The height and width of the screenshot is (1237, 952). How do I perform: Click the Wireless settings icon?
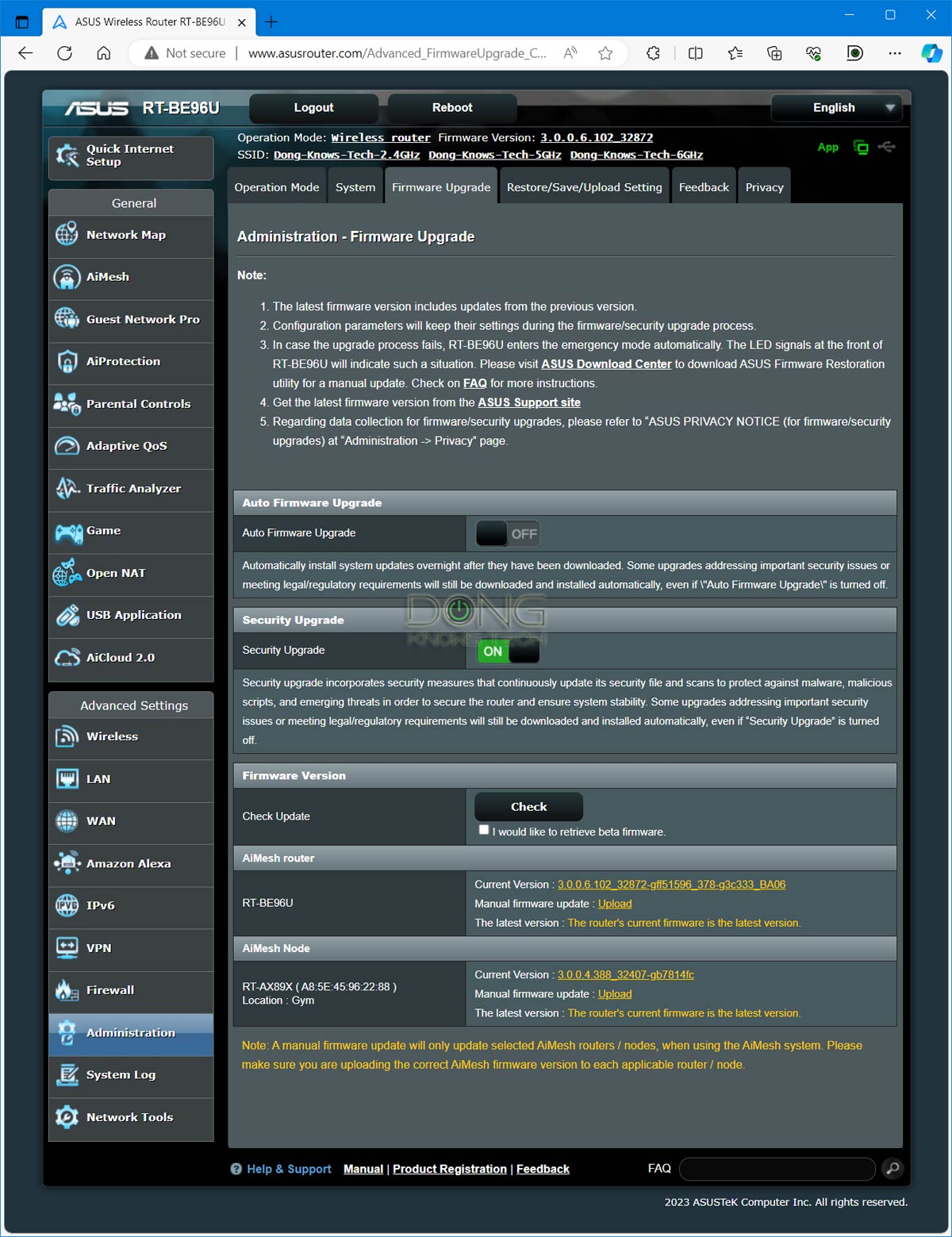click(x=67, y=736)
